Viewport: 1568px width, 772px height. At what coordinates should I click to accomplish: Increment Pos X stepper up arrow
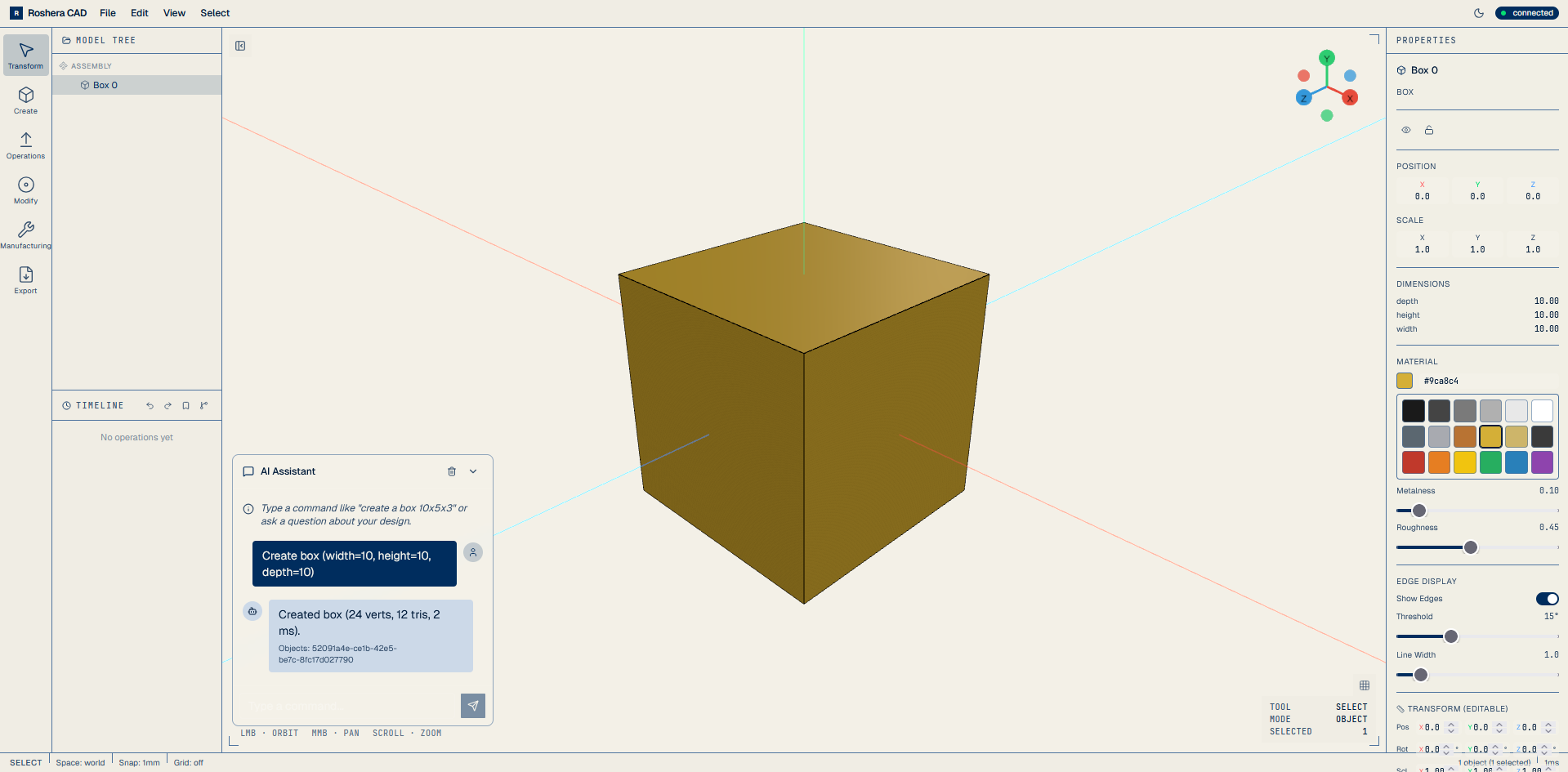point(1451,725)
